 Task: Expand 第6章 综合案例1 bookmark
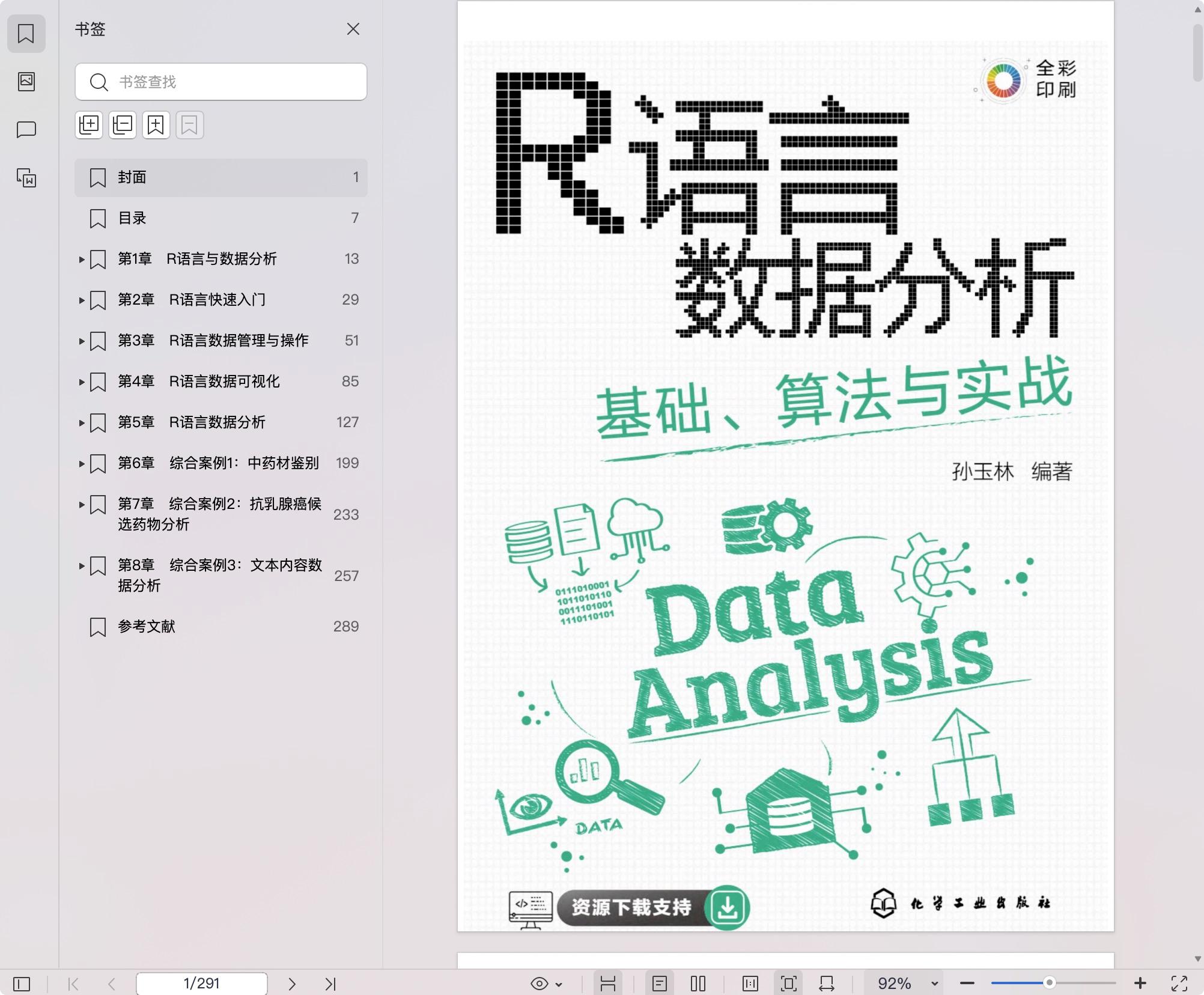[x=82, y=464]
